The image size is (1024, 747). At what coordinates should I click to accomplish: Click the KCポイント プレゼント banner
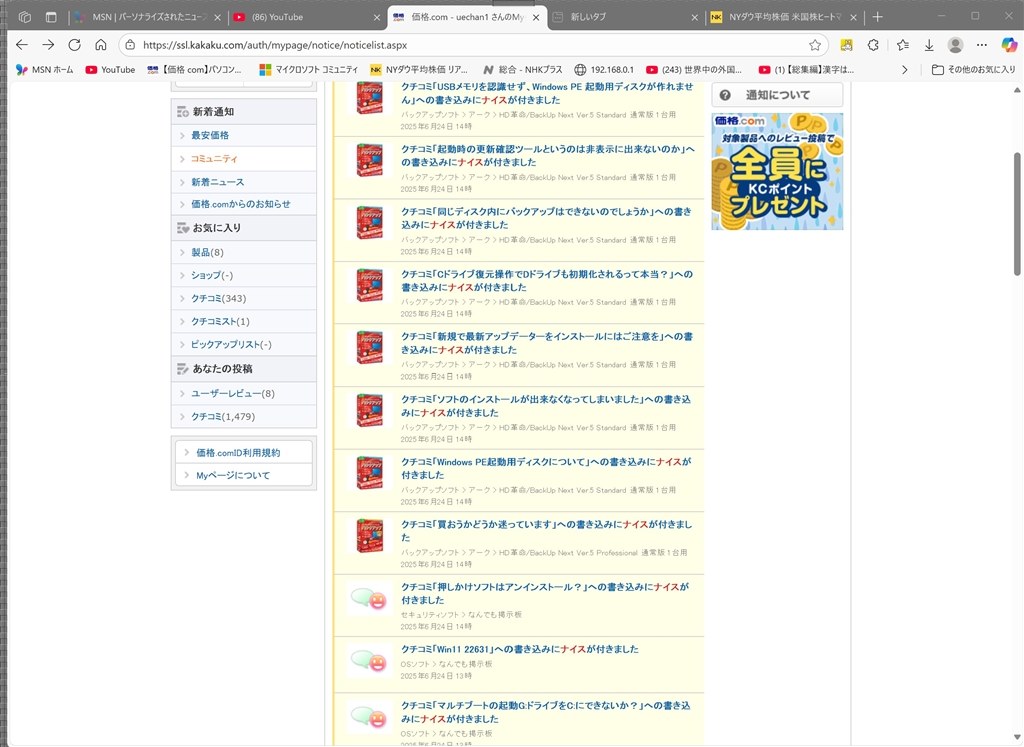tap(777, 172)
